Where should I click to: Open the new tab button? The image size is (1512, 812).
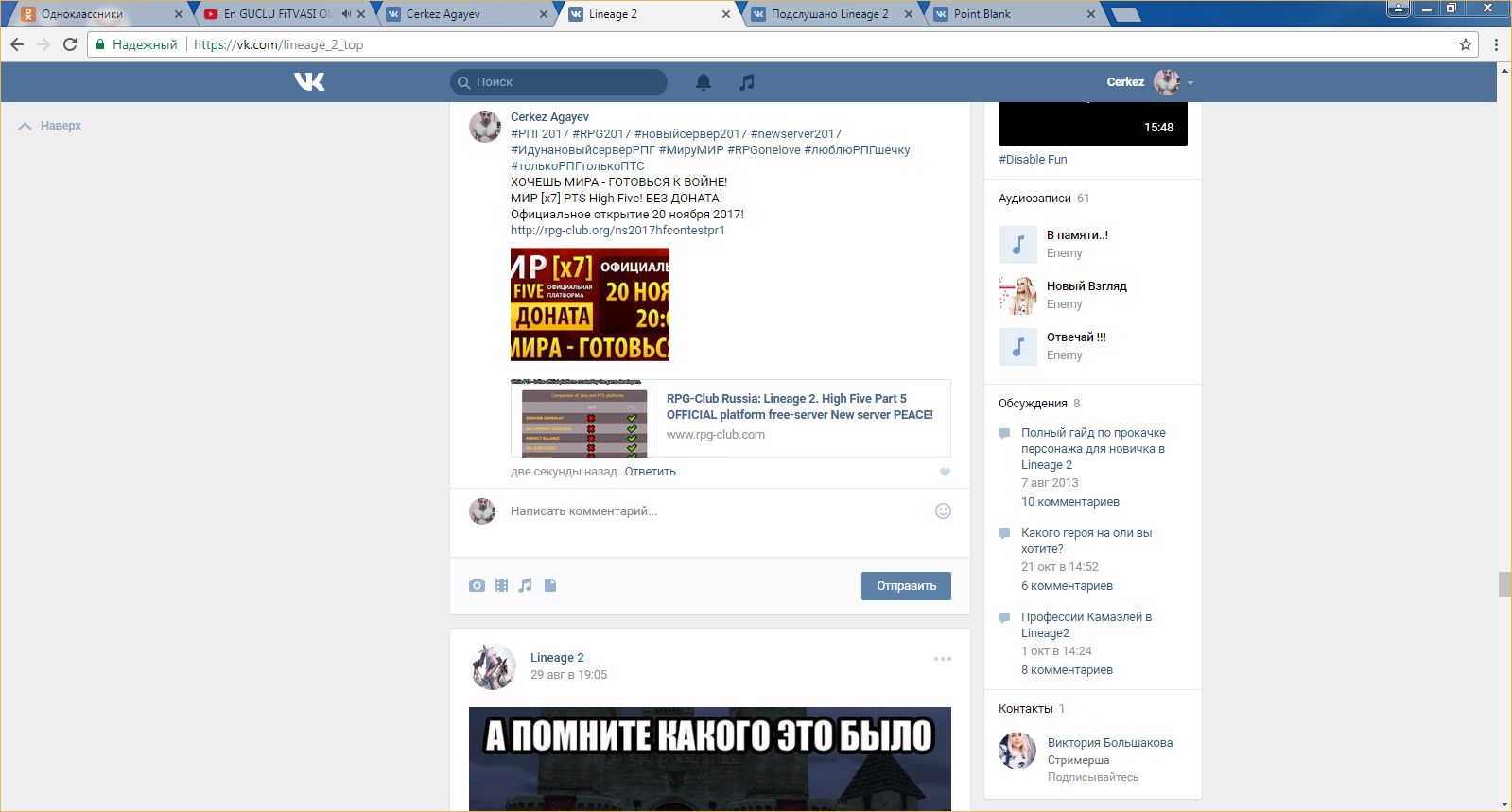point(1125,14)
